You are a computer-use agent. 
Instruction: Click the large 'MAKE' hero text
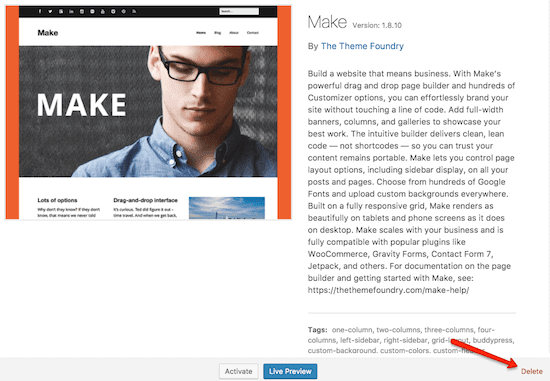(81, 105)
